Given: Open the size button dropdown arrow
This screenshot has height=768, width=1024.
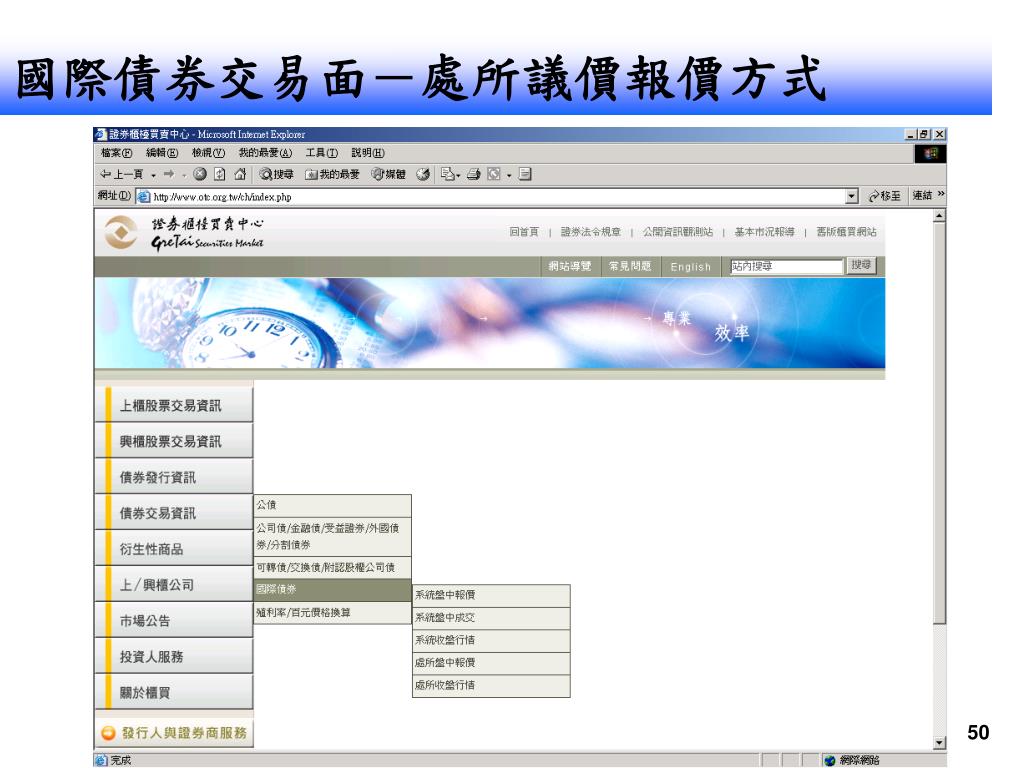Looking at the screenshot, I should (x=509, y=175).
